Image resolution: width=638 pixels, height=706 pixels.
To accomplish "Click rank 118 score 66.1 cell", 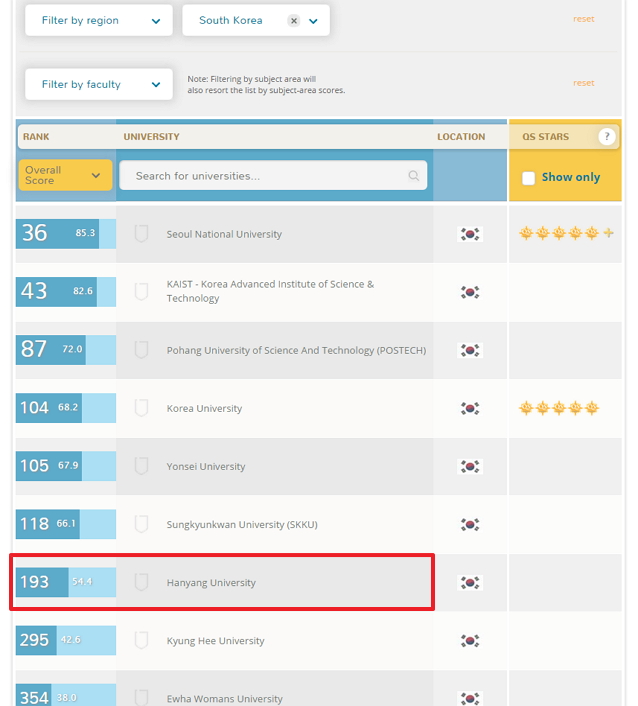I will (66, 524).
